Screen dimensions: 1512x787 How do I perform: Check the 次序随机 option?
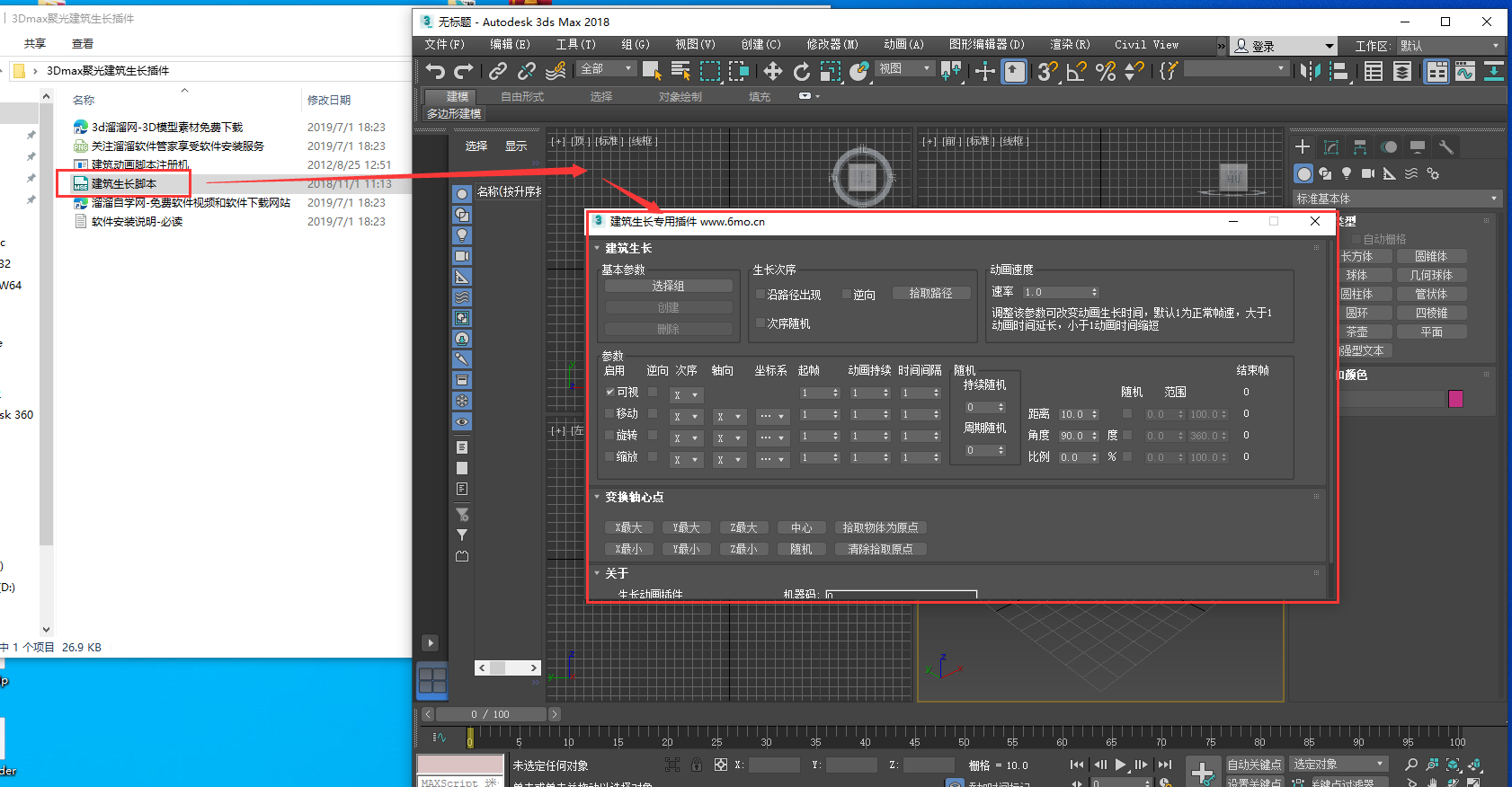[760, 323]
